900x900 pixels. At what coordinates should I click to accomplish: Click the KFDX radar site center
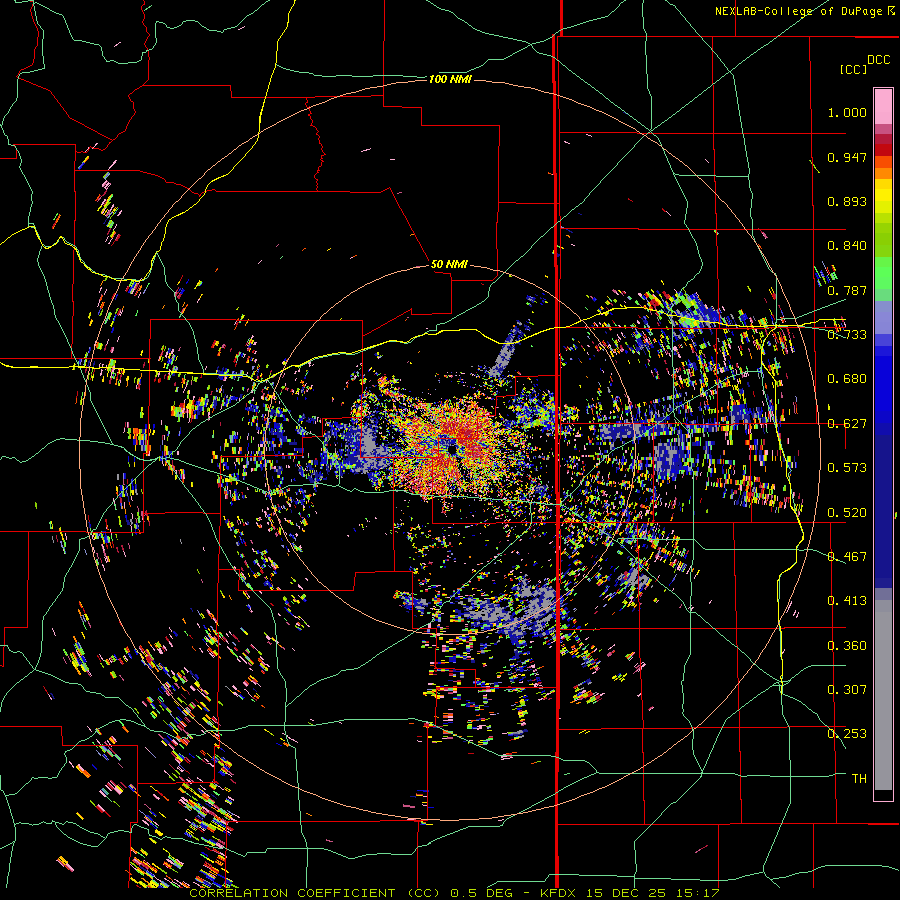453,449
